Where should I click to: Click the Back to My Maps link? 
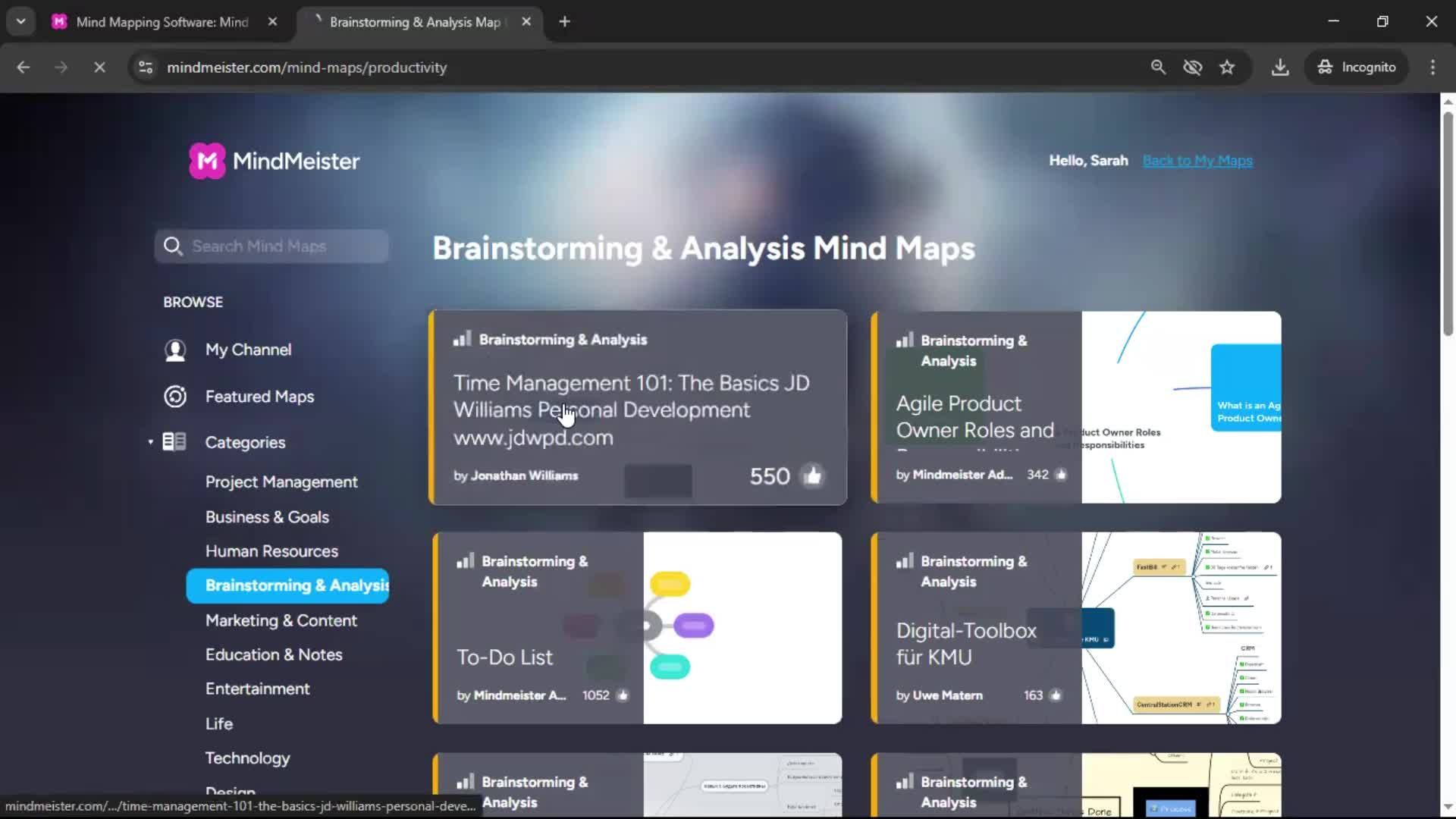tap(1197, 161)
